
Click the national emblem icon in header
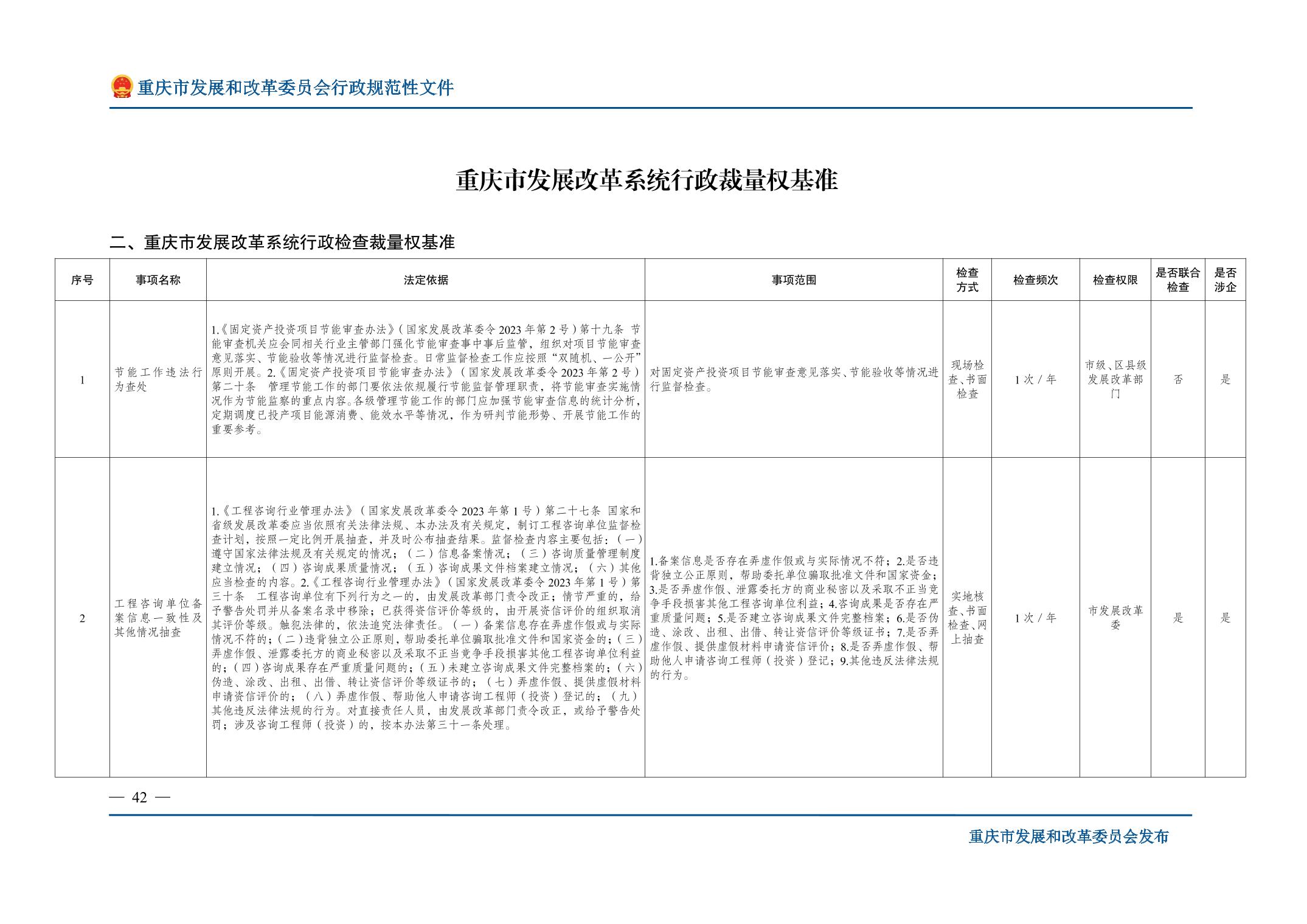pos(122,87)
